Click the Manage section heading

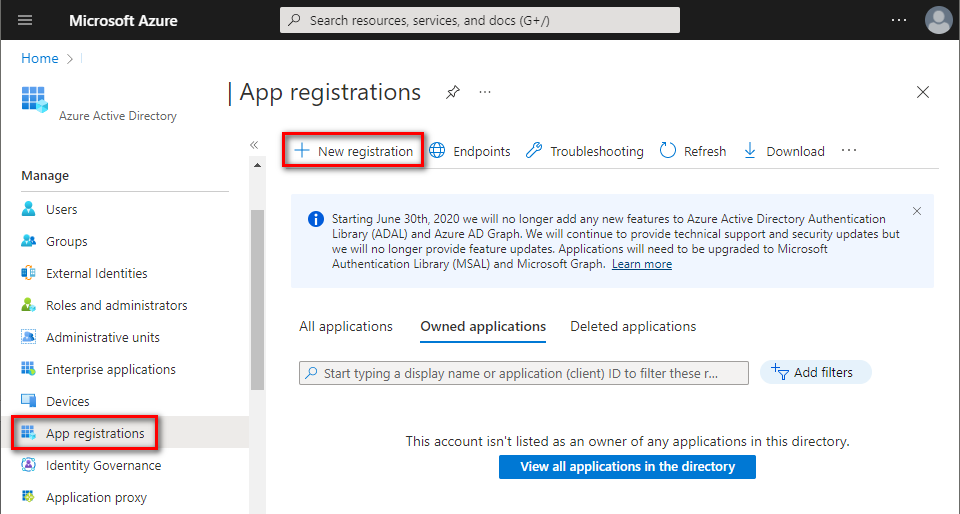[45, 176]
